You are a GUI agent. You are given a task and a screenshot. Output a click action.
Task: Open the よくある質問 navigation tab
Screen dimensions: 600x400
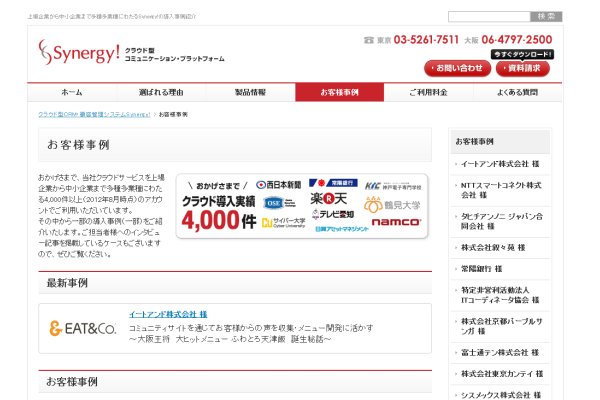click(x=518, y=92)
